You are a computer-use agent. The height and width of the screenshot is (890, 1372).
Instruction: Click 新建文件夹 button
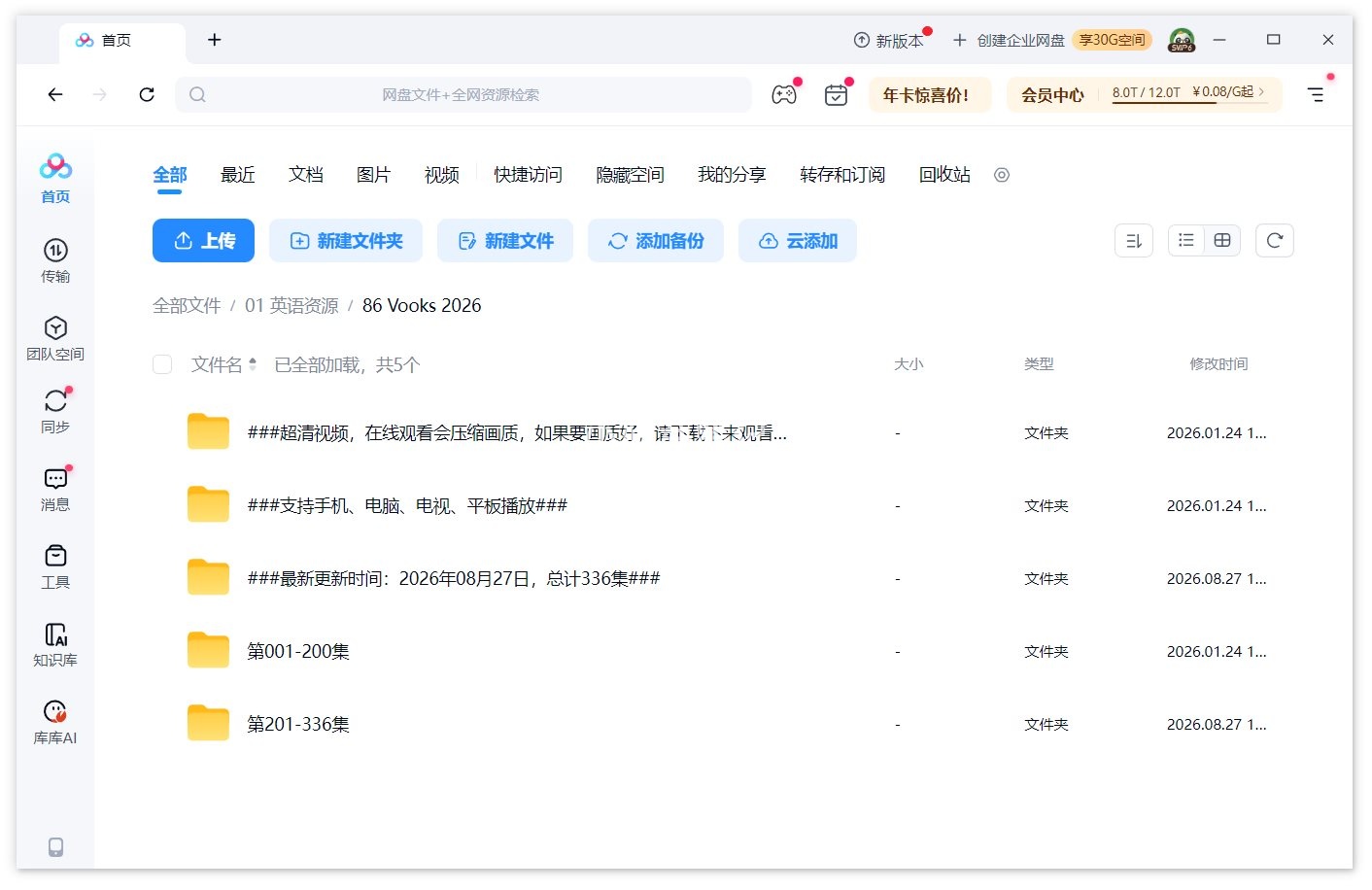pyautogui.click(x=346, y=240)
